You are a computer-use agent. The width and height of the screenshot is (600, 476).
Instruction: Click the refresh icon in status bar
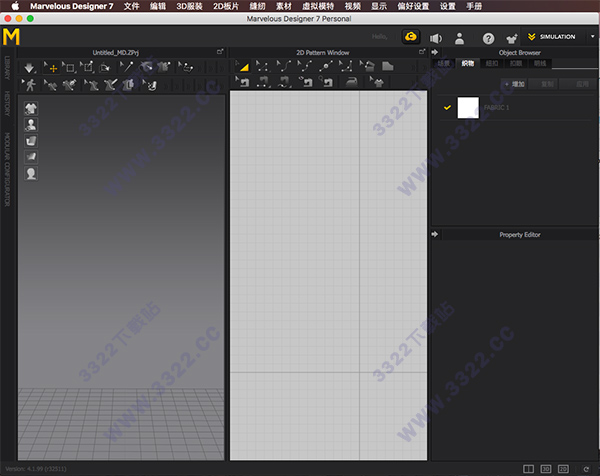pyautogui.click(x=586, y=469)
